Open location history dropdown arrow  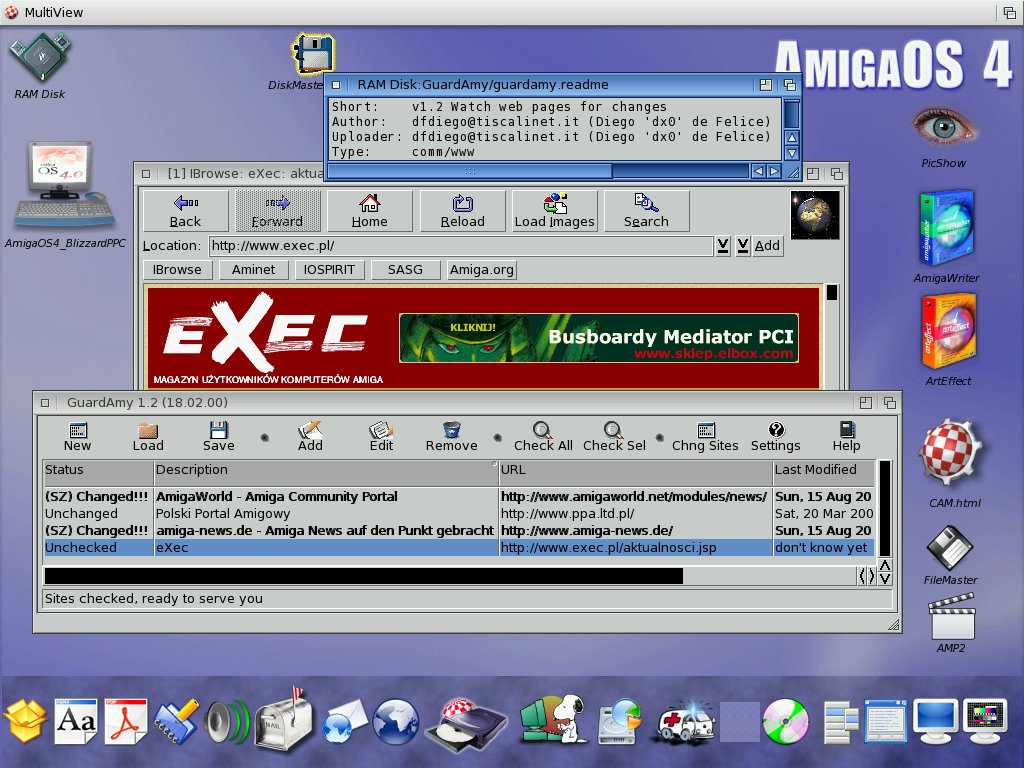click(x=723, y=246)
